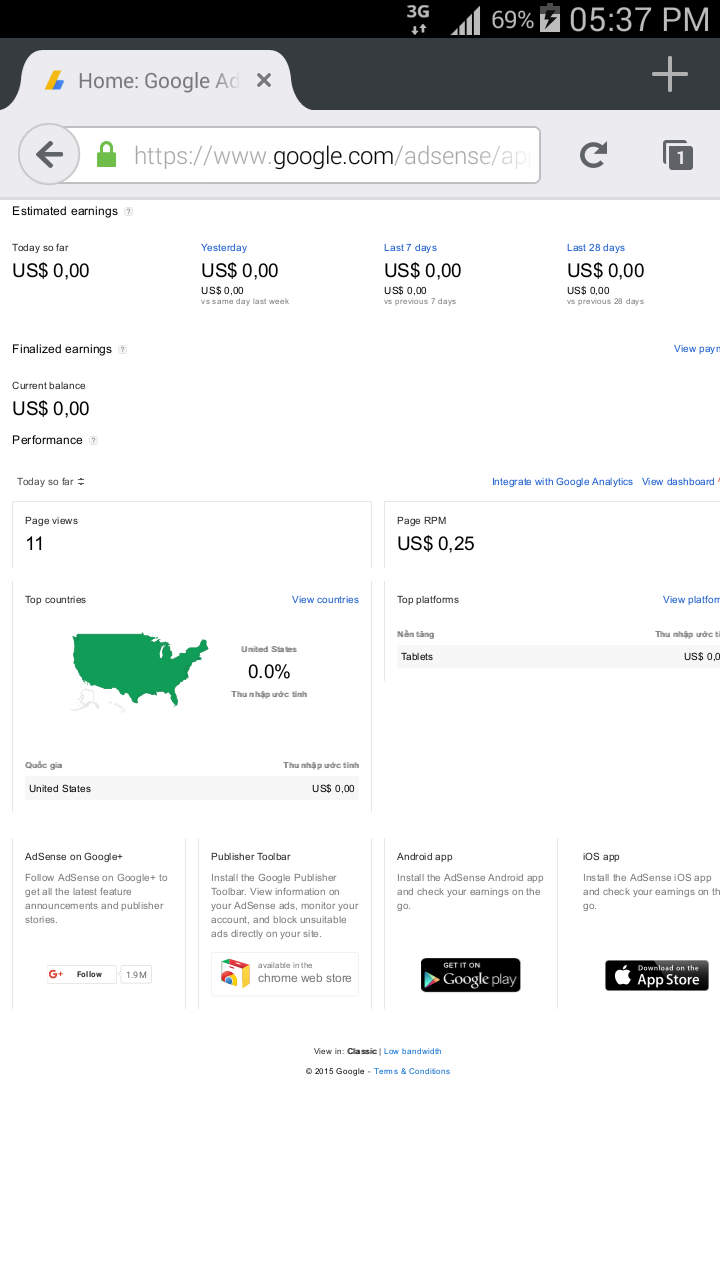Click the Integrate with Google Analytics link
Screen dimensions: 720x1280
[x=562, y=482]
